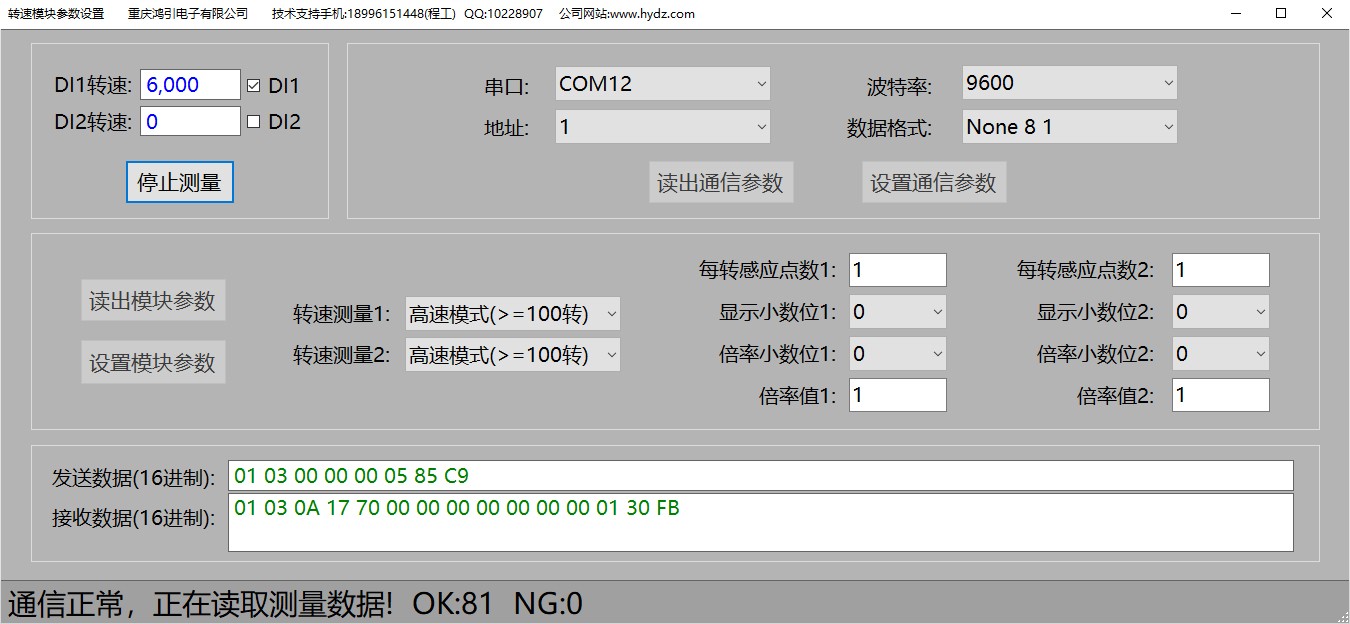Click the DI1转速 value field
This screenshot has width=1350, height=624.
[x=190, y=86]
